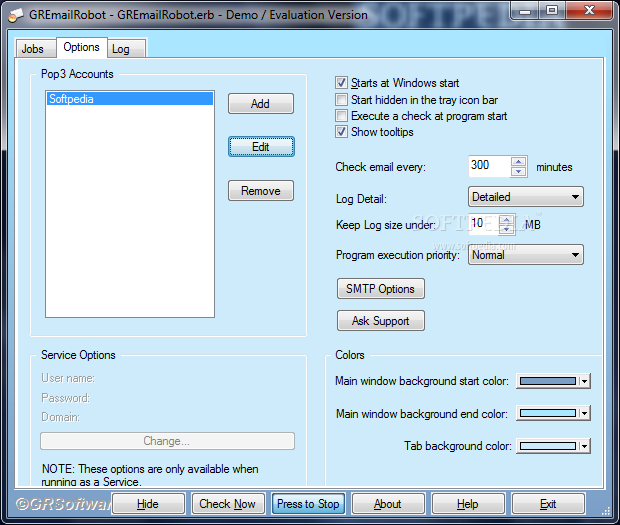Open the About dialog

point(388,504)
